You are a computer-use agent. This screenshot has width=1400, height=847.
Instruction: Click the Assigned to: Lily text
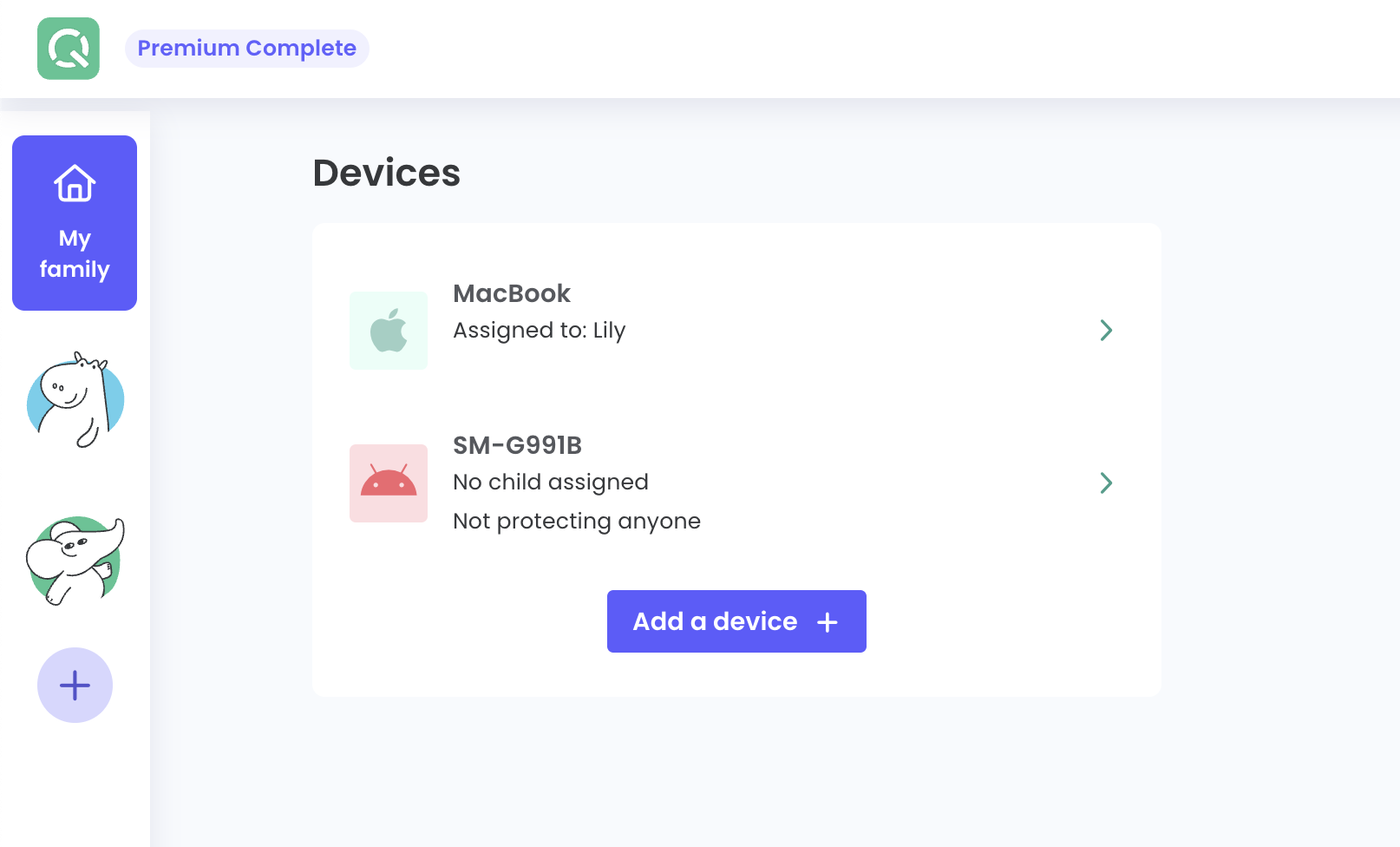(x=539, y=331)
